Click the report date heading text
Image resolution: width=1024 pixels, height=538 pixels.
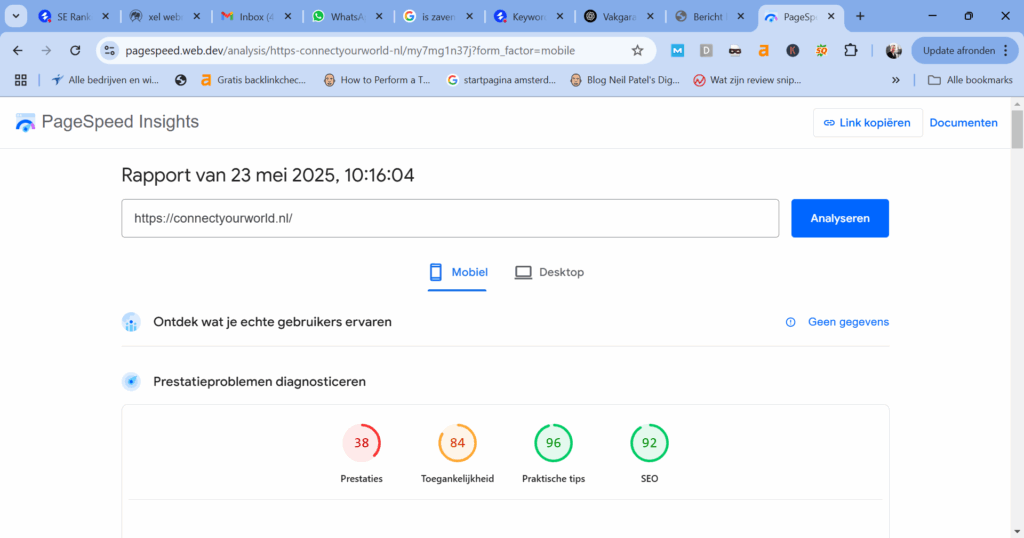(x=268, y=175)
